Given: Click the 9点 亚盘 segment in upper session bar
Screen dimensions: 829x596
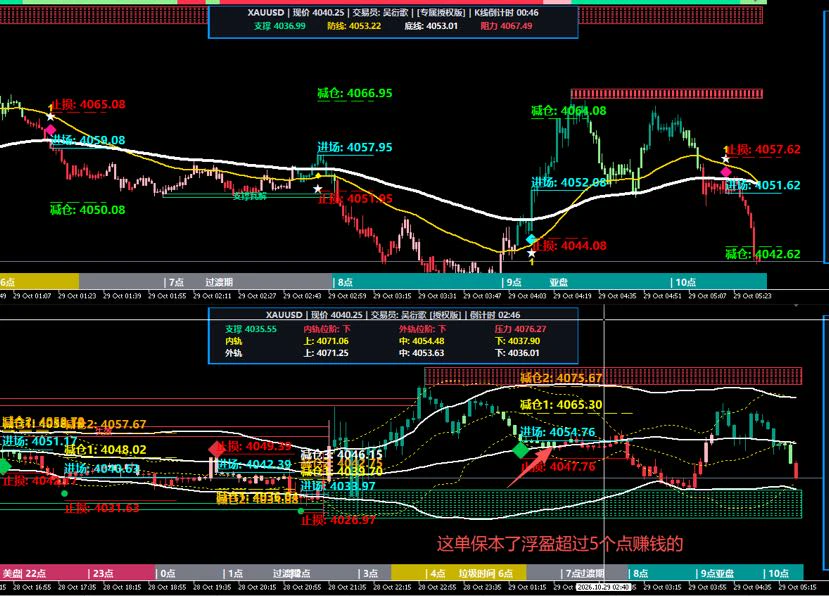Looking at the screenshot, I should click(x=586, y=282).
